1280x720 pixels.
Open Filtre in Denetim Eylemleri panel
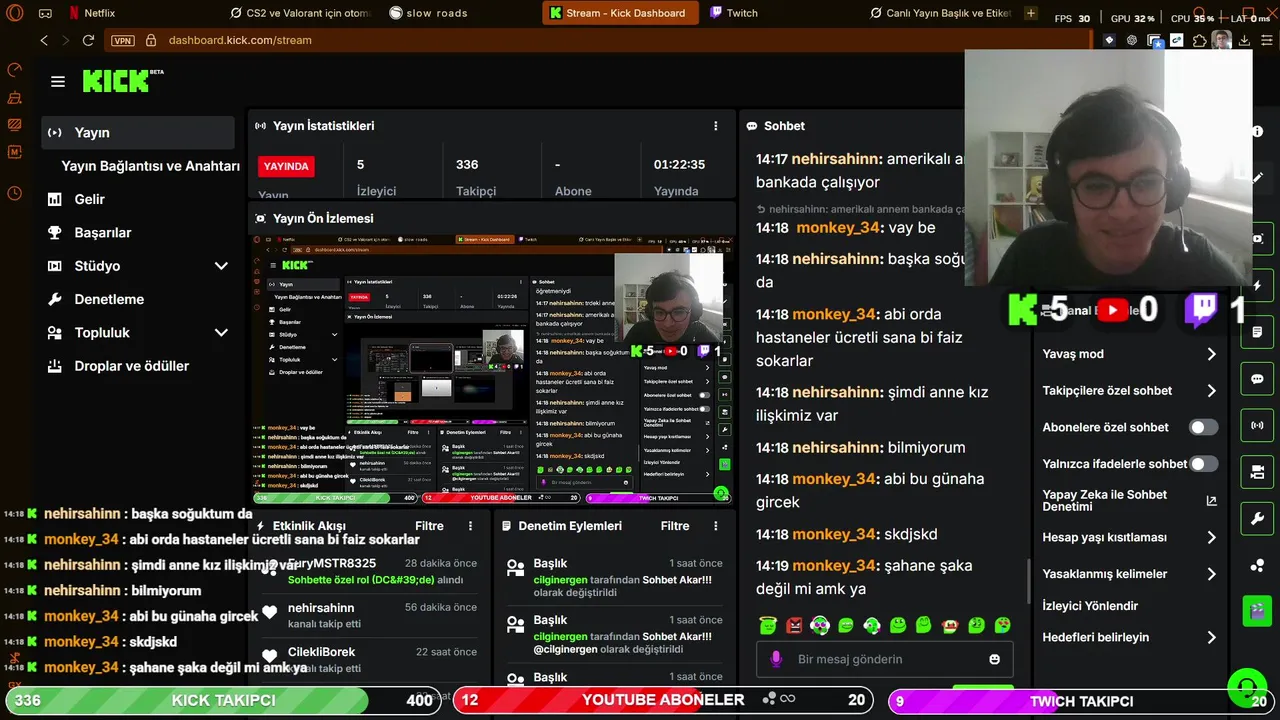(x=675, y=526)
